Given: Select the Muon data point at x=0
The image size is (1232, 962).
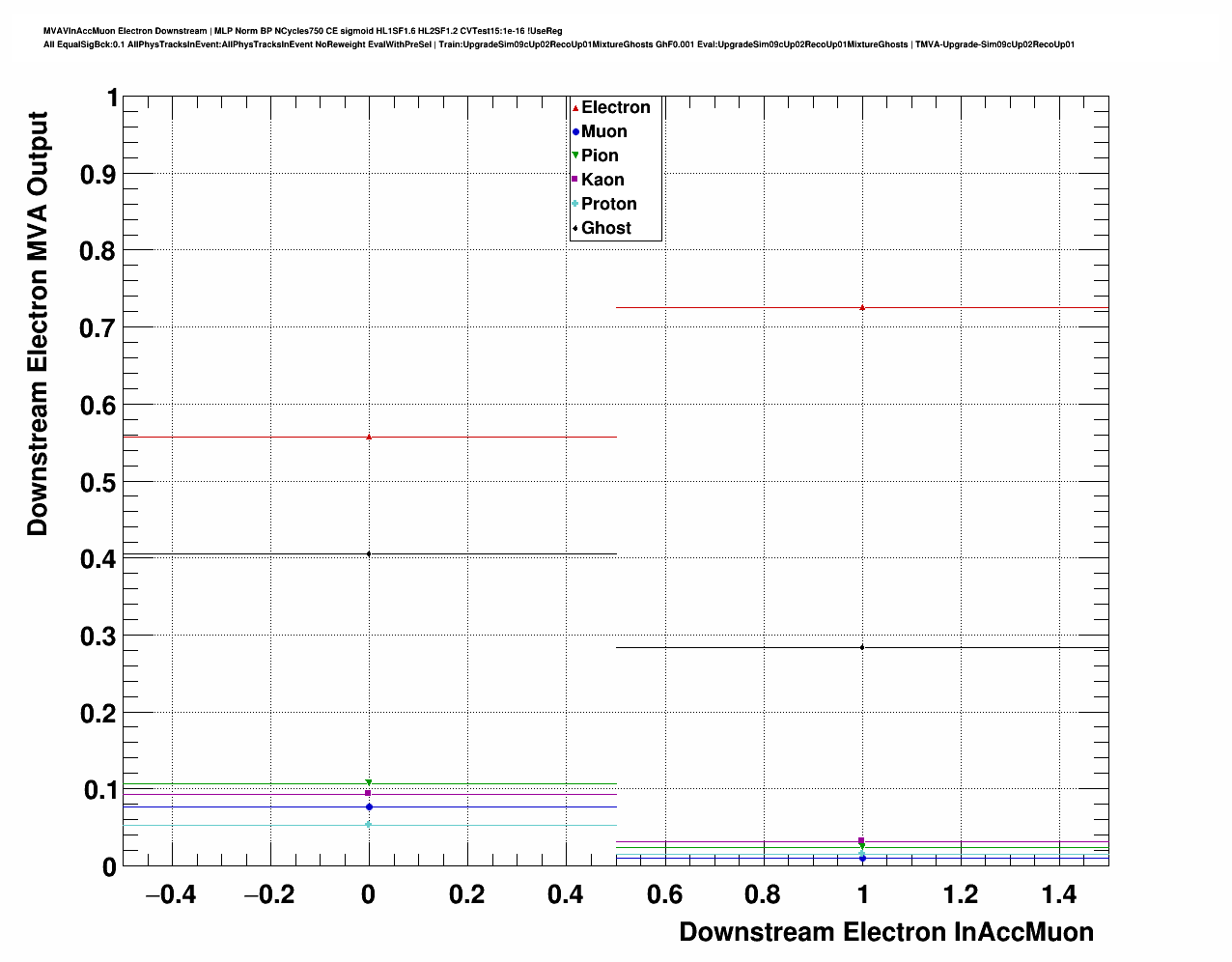Looking at the screenshot, I should (x=369, y=806).
